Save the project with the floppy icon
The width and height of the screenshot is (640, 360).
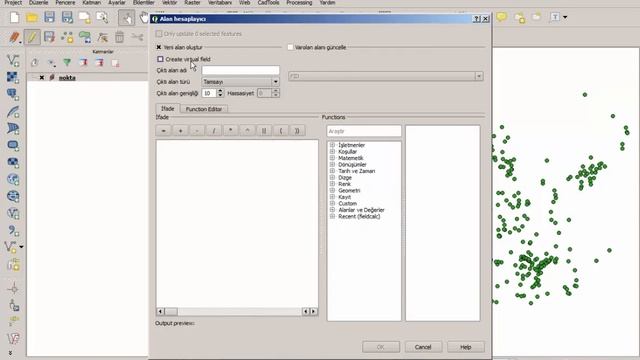click(x=49, y=17)
